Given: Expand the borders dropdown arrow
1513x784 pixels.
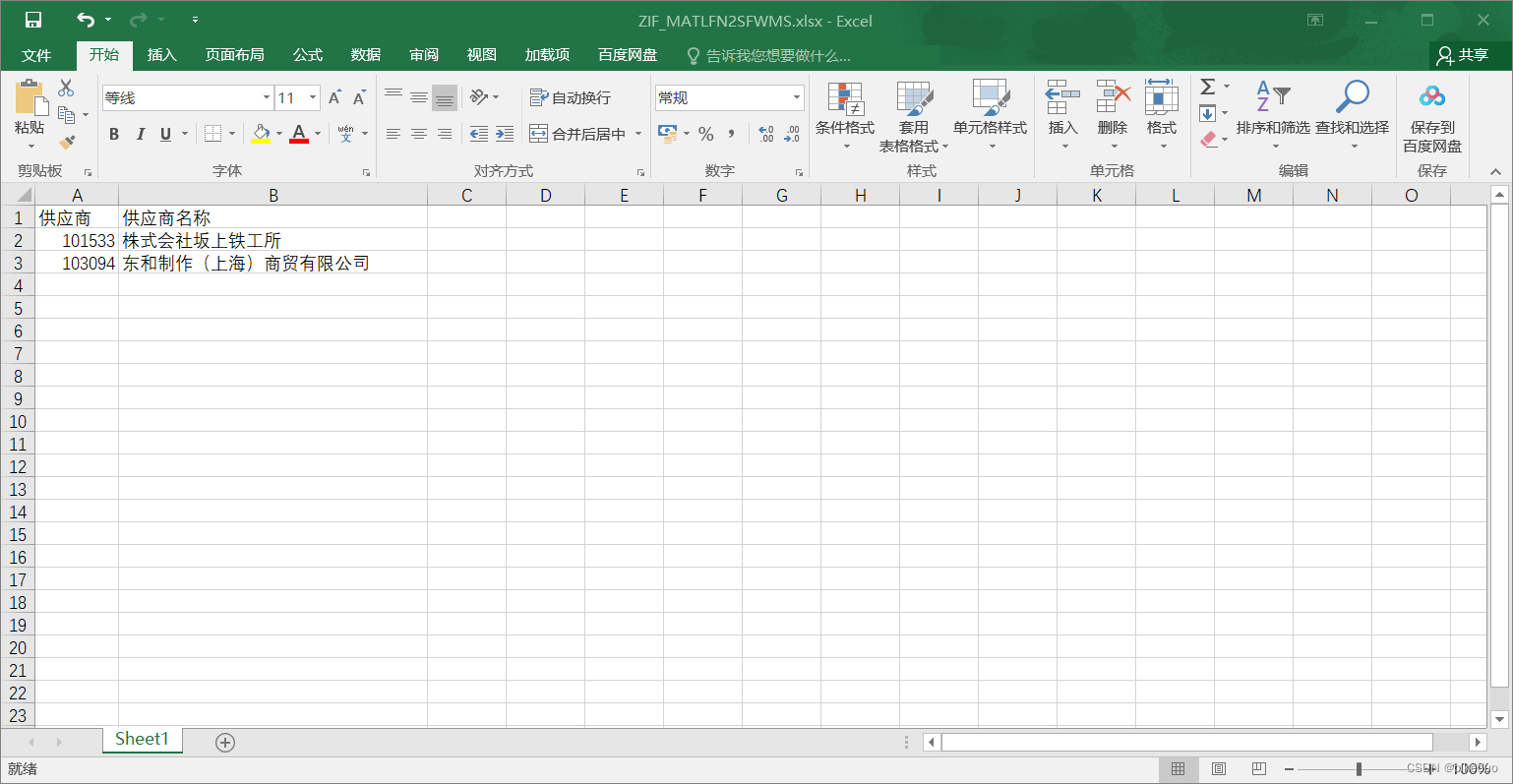Looking at the screenshot, I should 232,134.
